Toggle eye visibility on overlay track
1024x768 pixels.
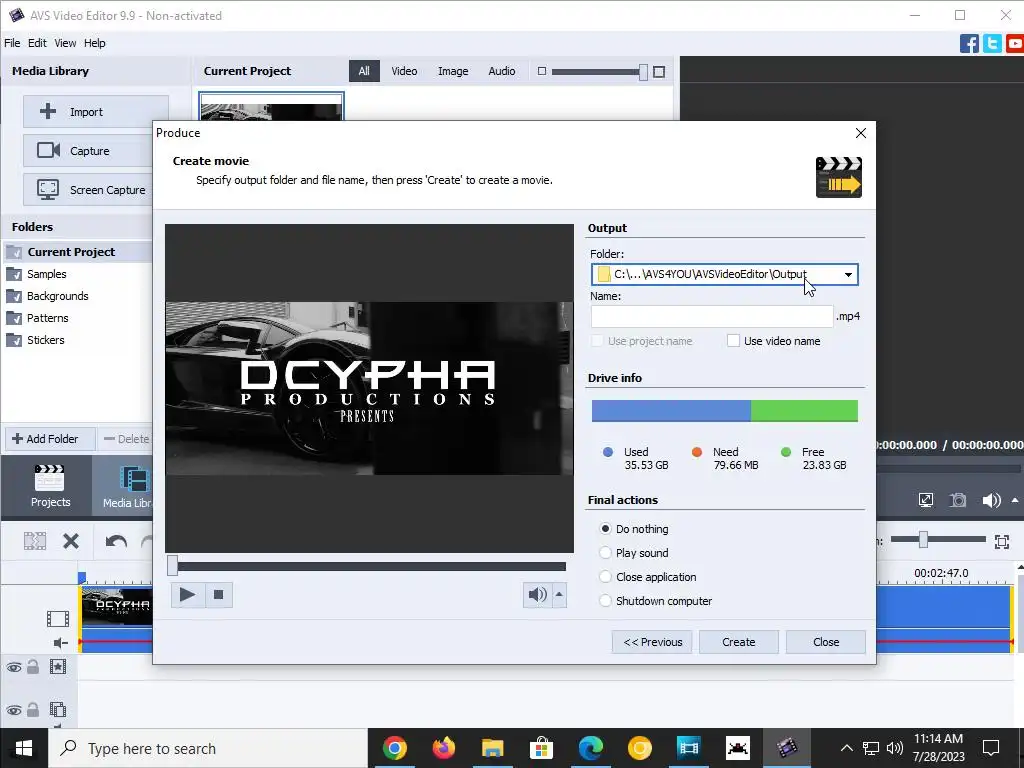click(14, 710)
